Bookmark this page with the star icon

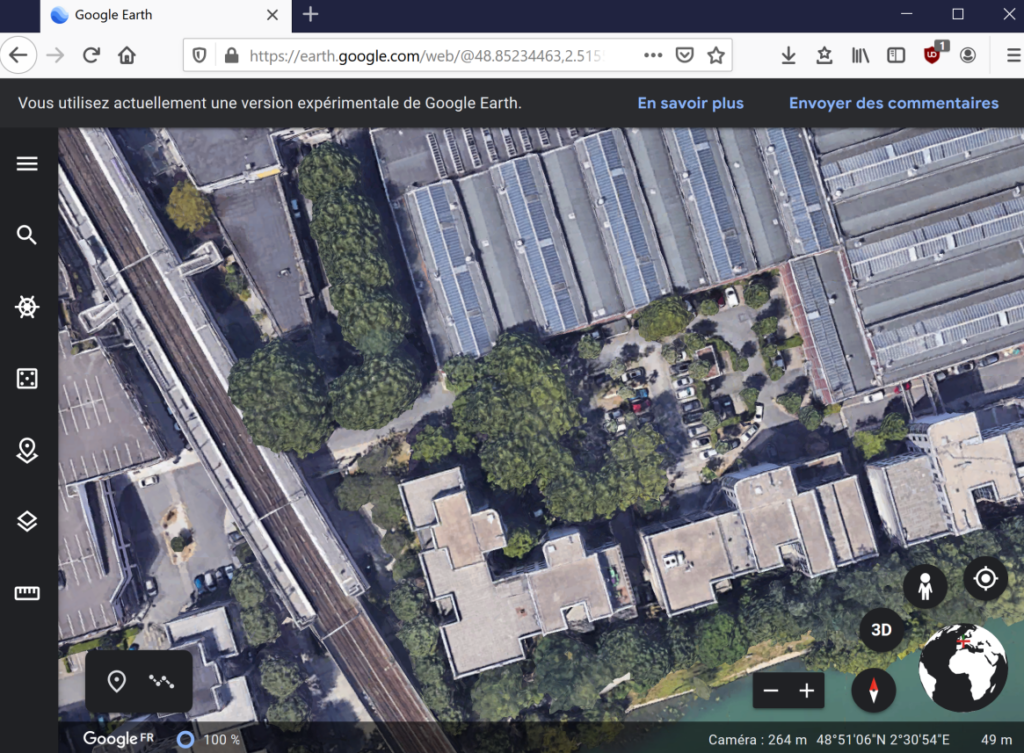[716, 55]
